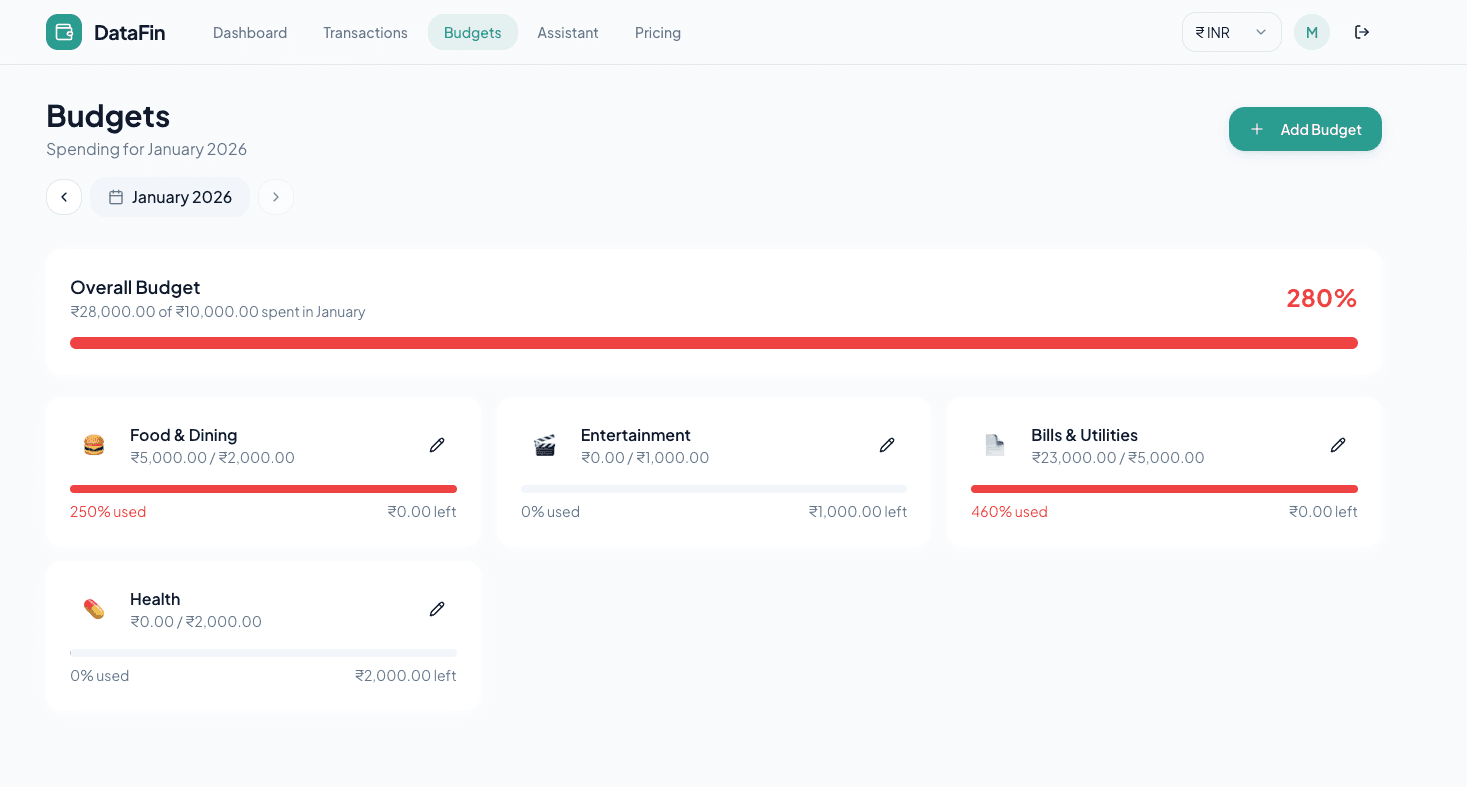Edit the Food & Dining budget via pencil icon
This screenshot has height=787, width=1467.
point(437,444)
